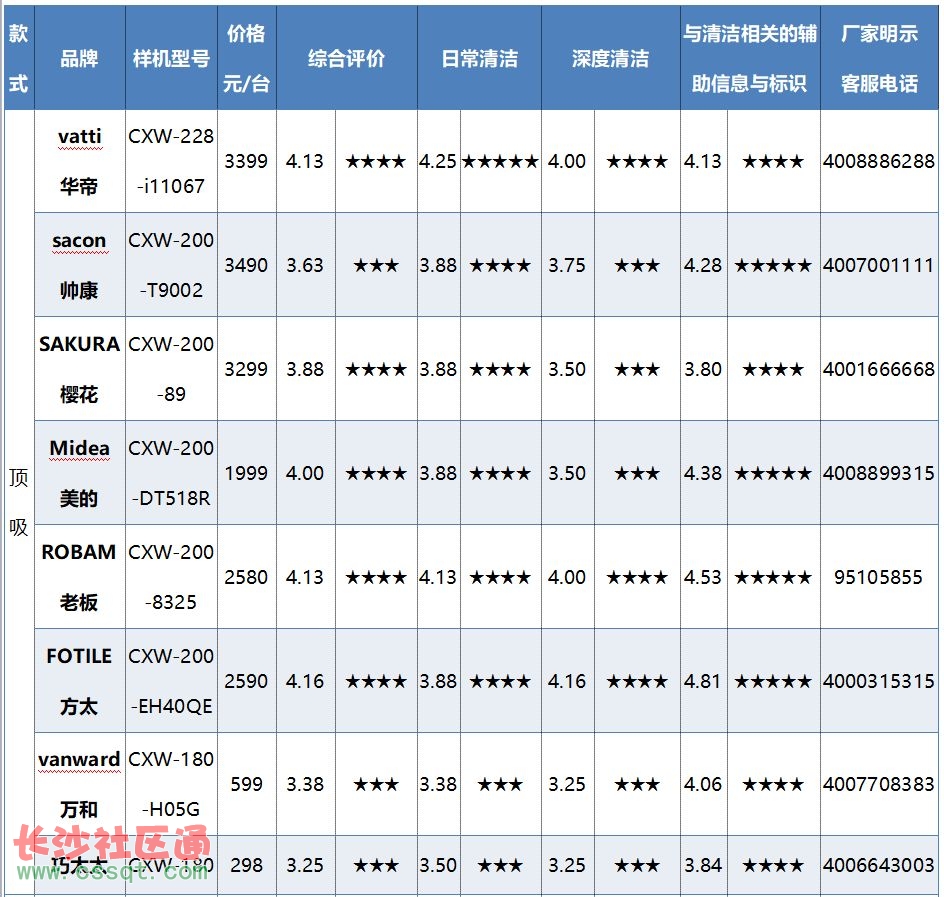The width and height of the screenshot is (944, 897).
Task: Click ROBAM auxiliary info score 4.53
Action: 703,577
